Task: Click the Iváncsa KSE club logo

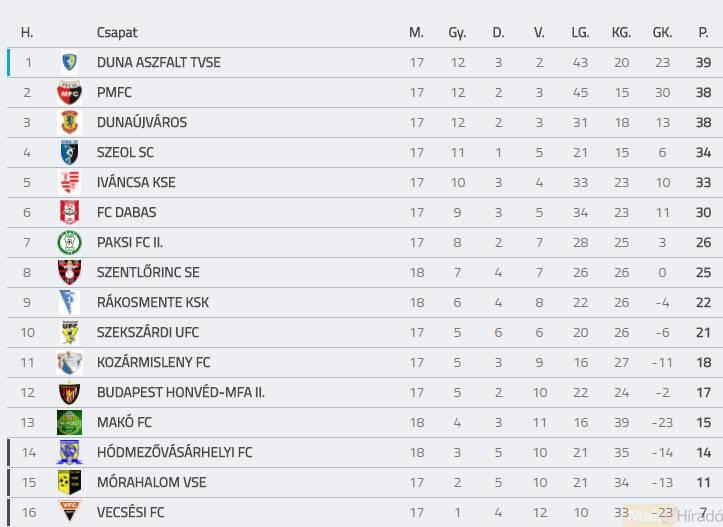Action: click(x=69, y=182)
